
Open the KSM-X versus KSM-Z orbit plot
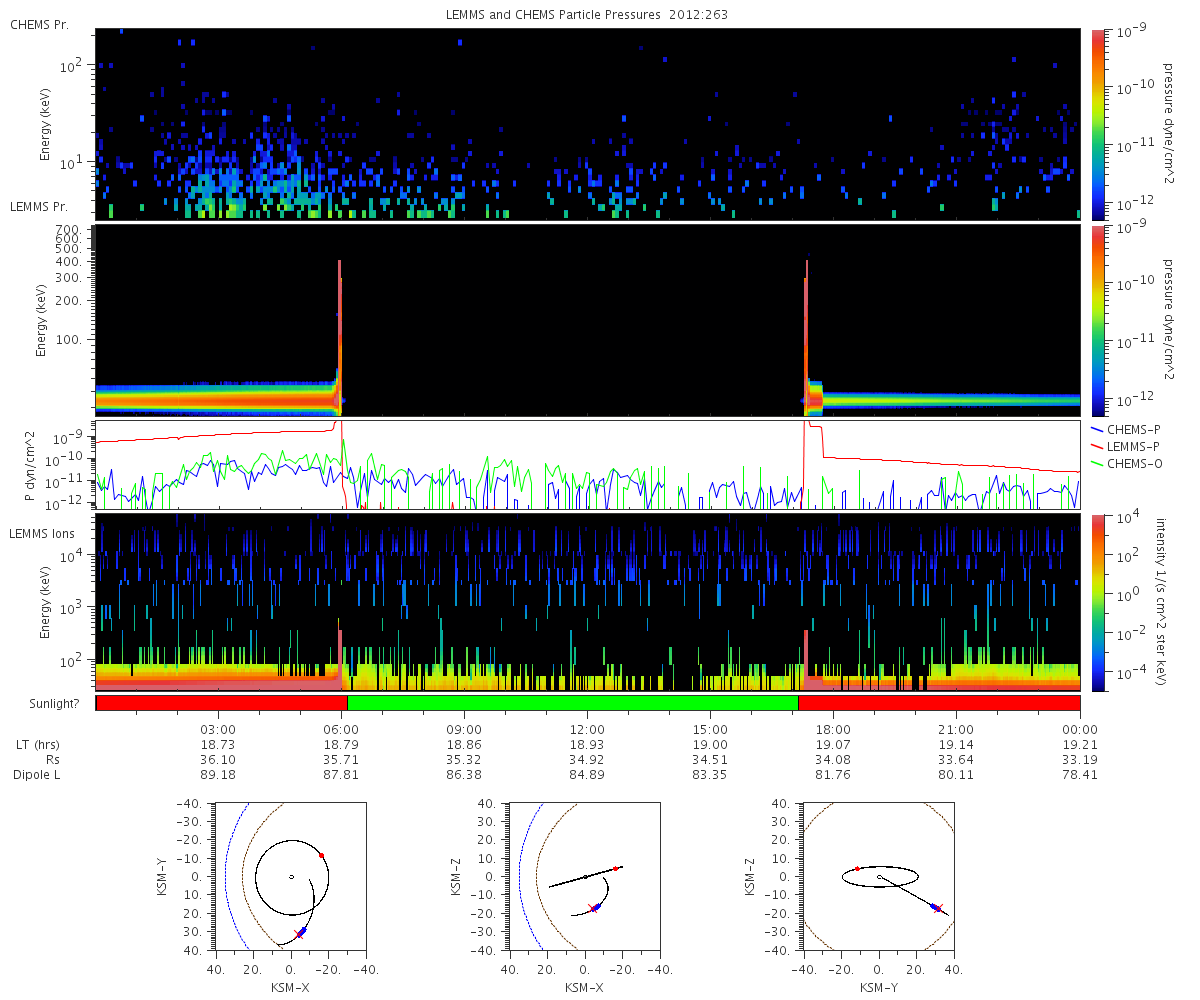[x=584, y=876]
